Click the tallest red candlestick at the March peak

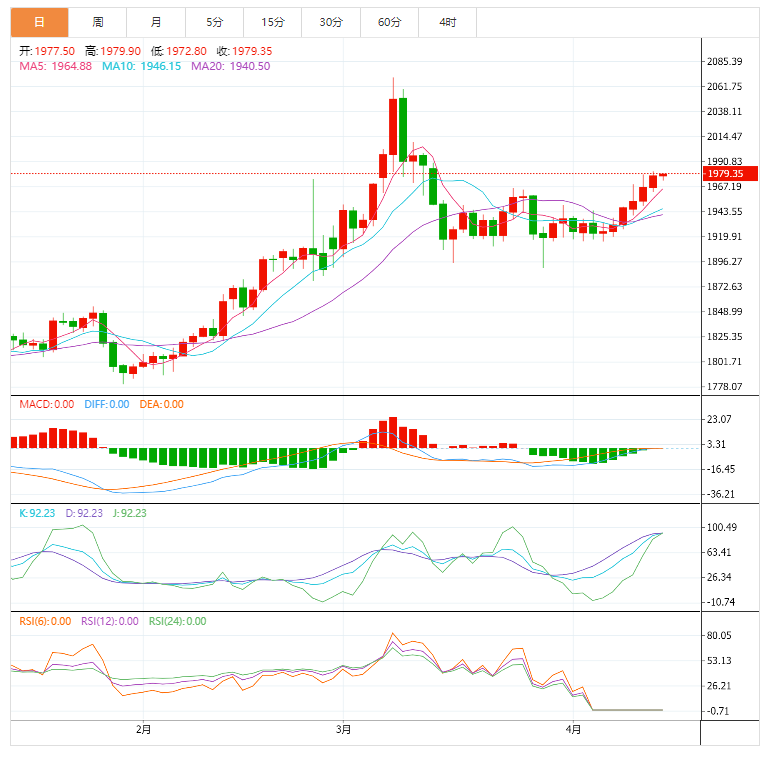[393, 127]
